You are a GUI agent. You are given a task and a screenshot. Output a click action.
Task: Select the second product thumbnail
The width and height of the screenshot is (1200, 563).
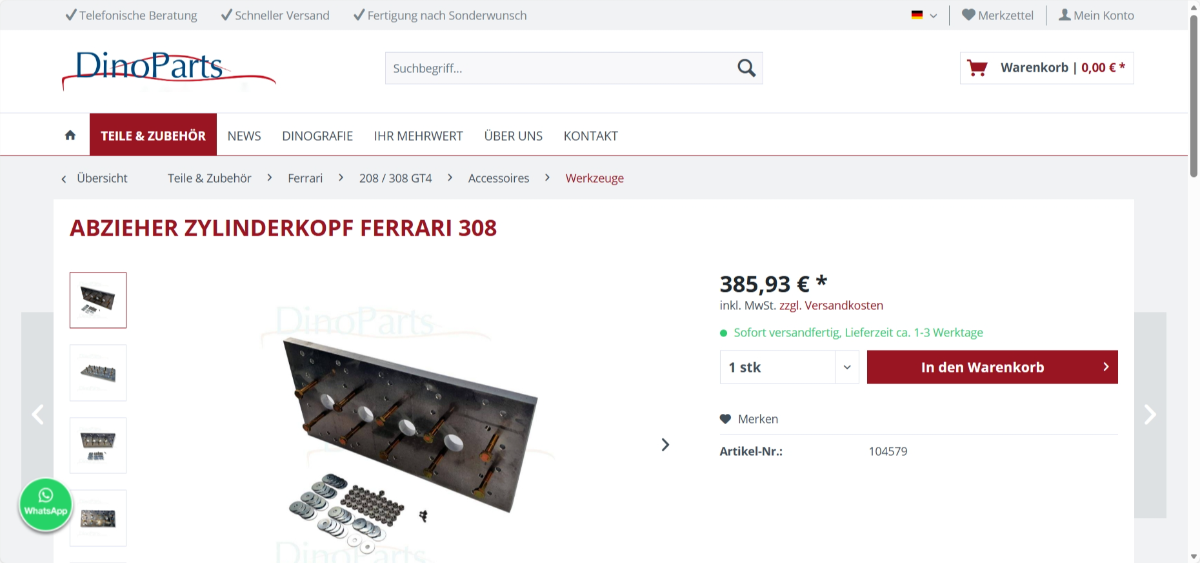[x=98, y=372]
